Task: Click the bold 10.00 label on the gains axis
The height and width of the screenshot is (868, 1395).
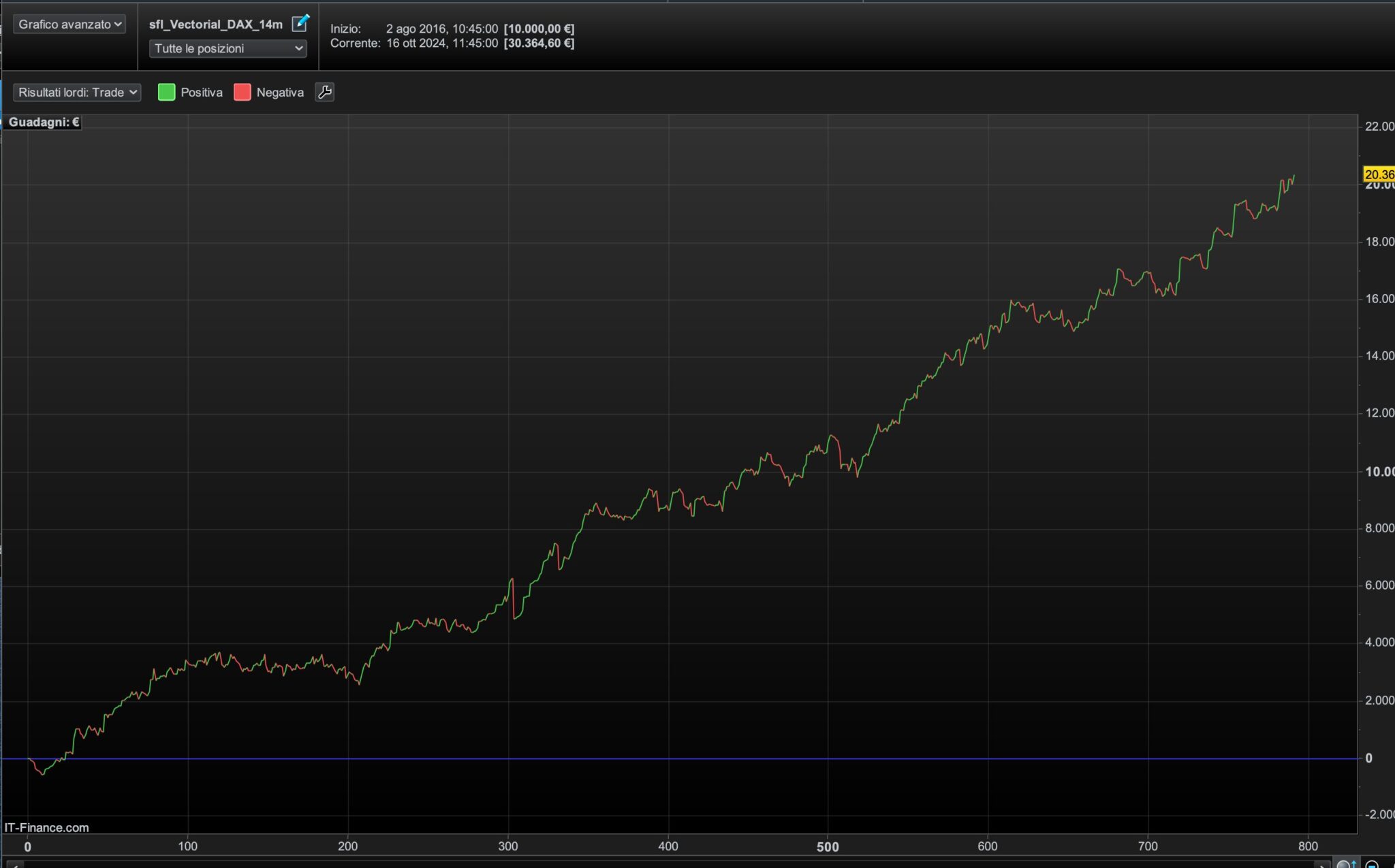Action: click(1379, 471)
